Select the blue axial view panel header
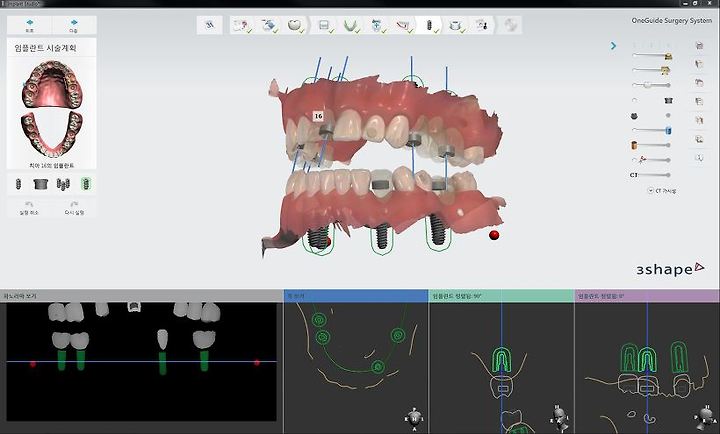 [x=356, y=296]
